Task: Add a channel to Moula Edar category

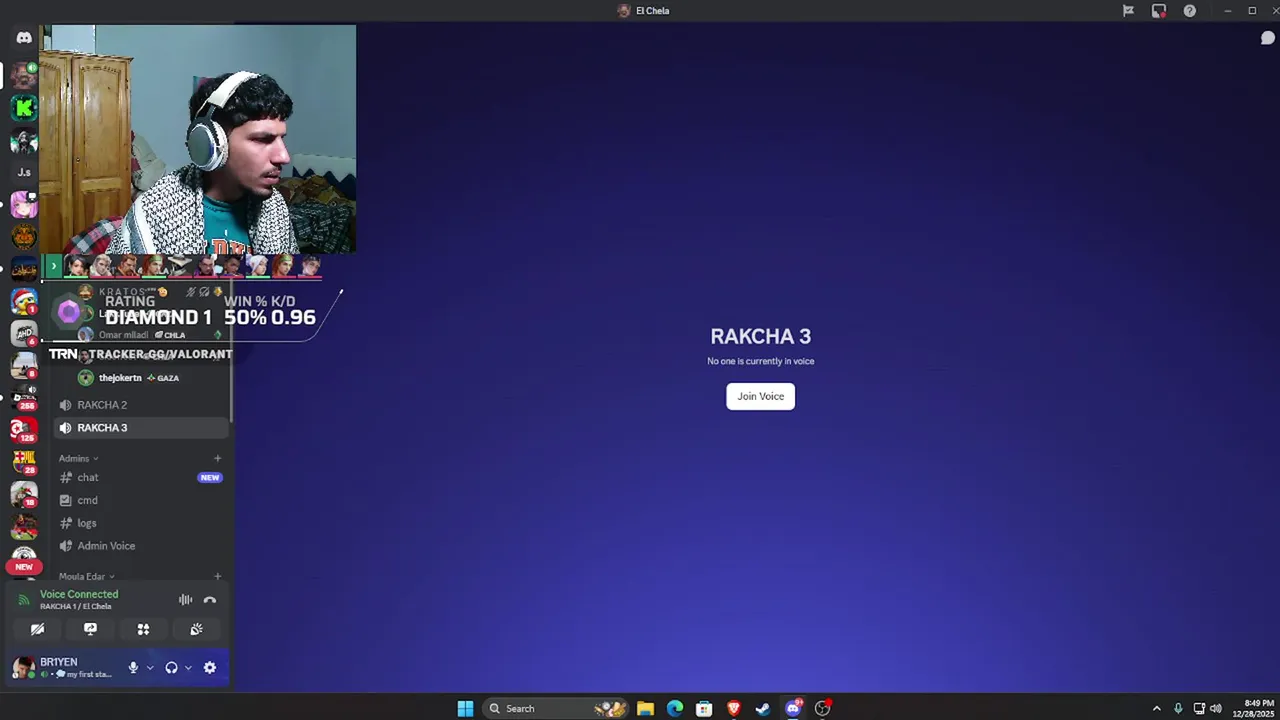Action: [217, 576]
